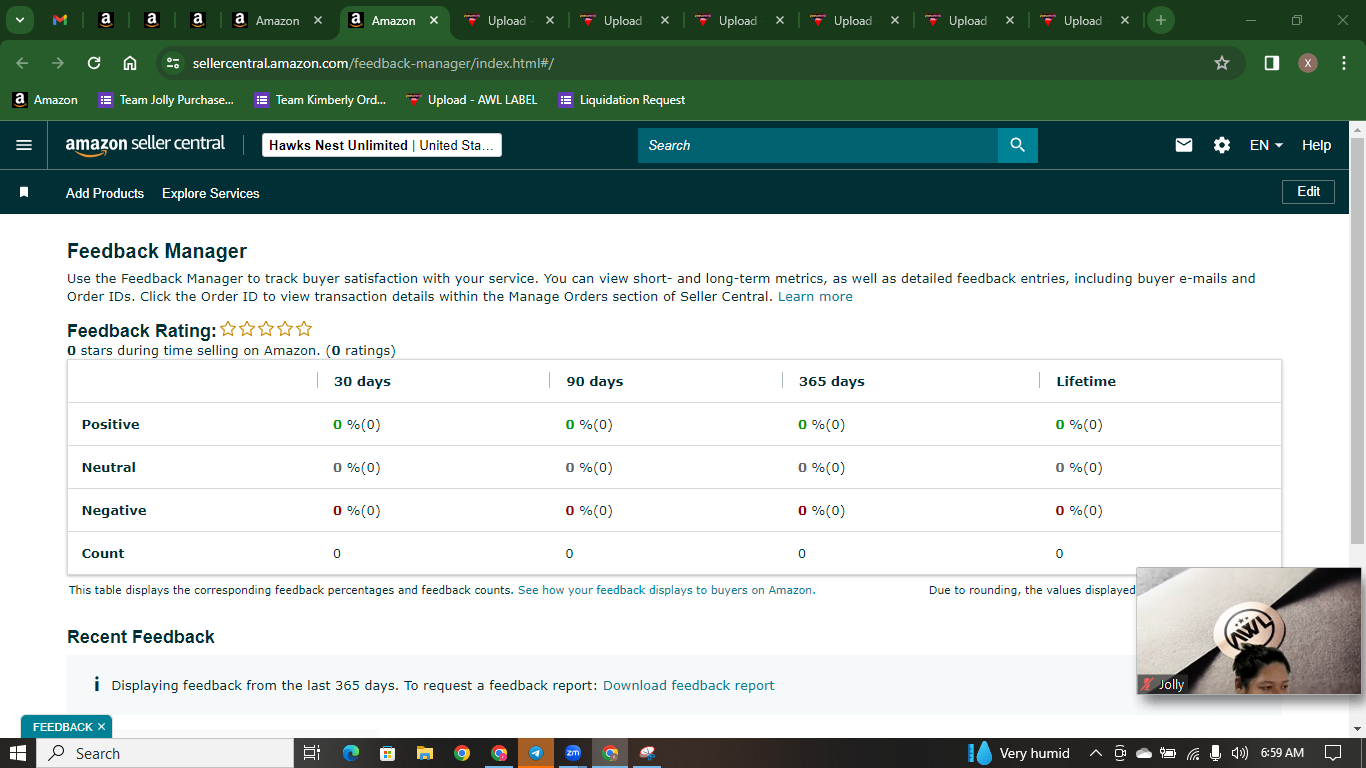Open a new Chrome tab
The height and width of the screenshot is (768, 1366).
[1160, 20]
